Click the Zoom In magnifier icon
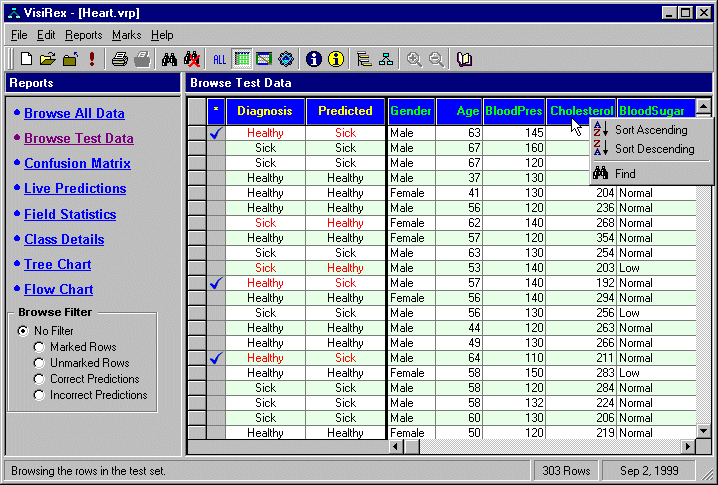The image size is (718, 485). tap(414, 59)
